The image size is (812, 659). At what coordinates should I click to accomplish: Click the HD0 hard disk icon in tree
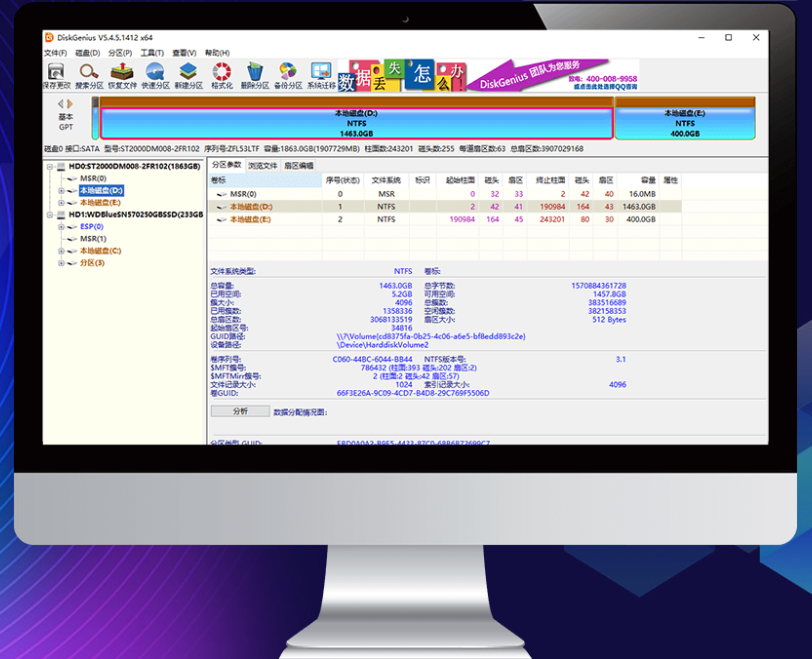pyautogui.click(x=61, y=166)
